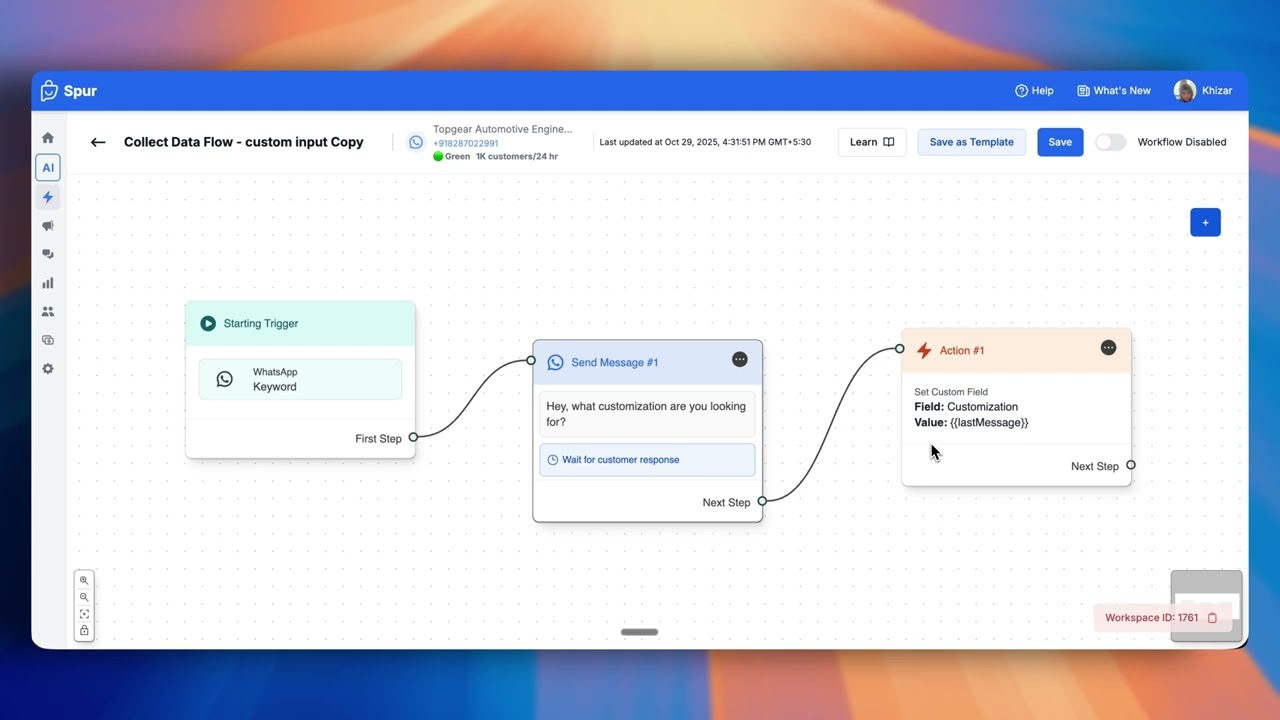Save the workflow

point(1060,142)
